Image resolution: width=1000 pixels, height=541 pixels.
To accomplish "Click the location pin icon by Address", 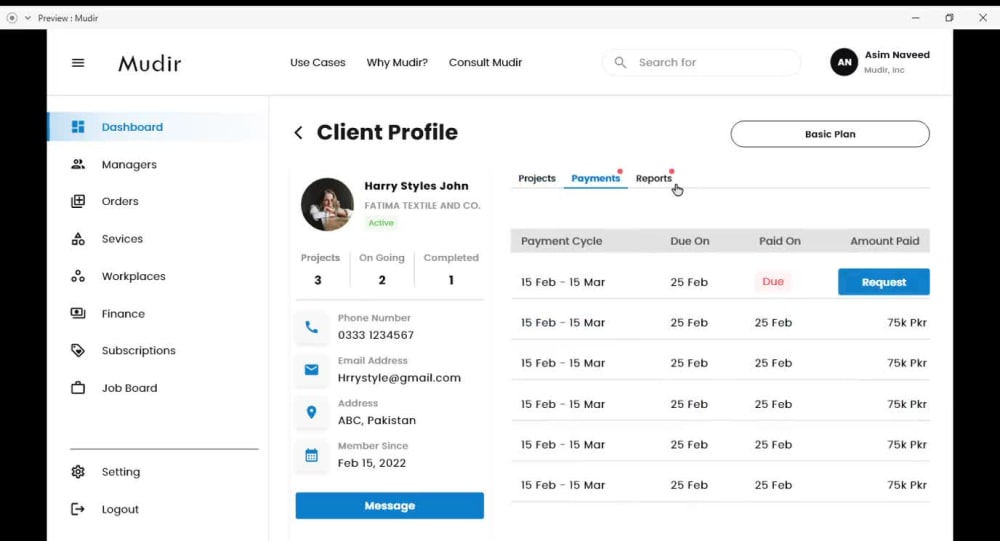I will click(x=311, y=412).
